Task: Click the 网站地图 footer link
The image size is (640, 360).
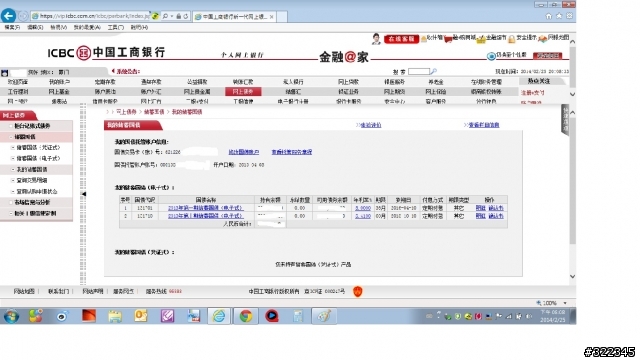Action: pos(24,291)
